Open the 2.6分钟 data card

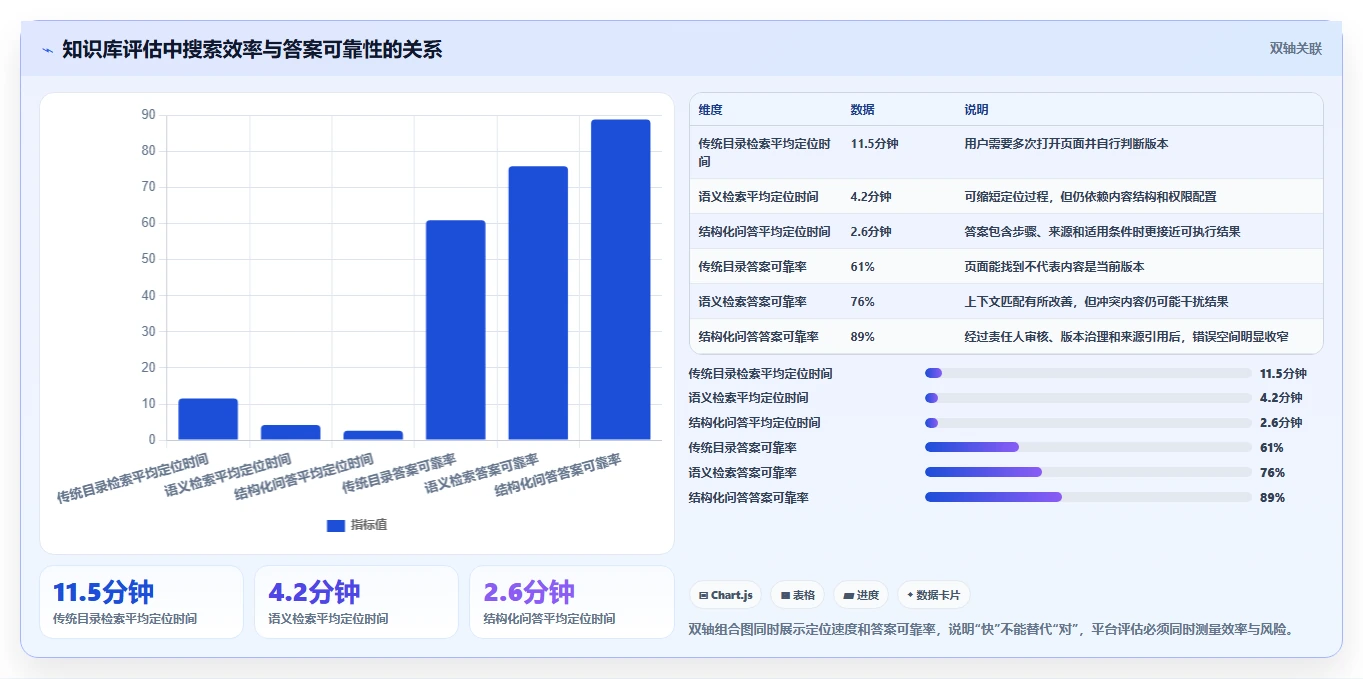(572, 602)
